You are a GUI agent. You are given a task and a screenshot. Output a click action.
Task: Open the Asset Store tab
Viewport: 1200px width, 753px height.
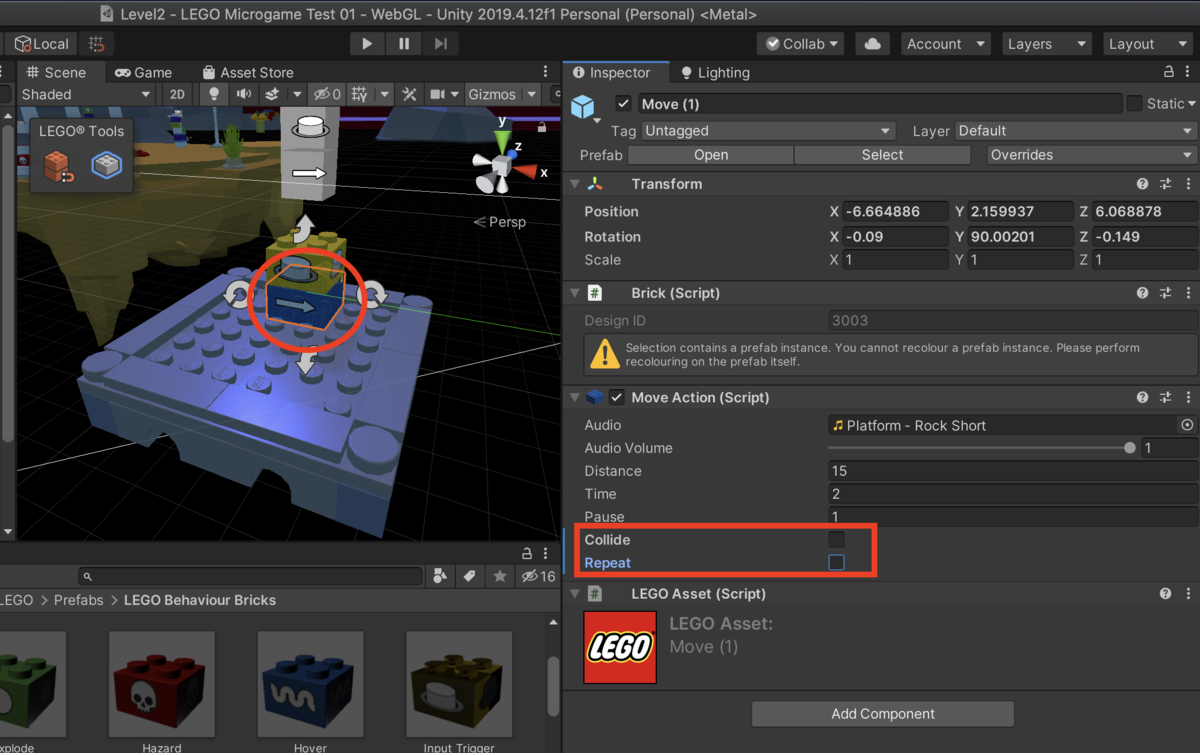pyautogui.click(x=248, y=72)
